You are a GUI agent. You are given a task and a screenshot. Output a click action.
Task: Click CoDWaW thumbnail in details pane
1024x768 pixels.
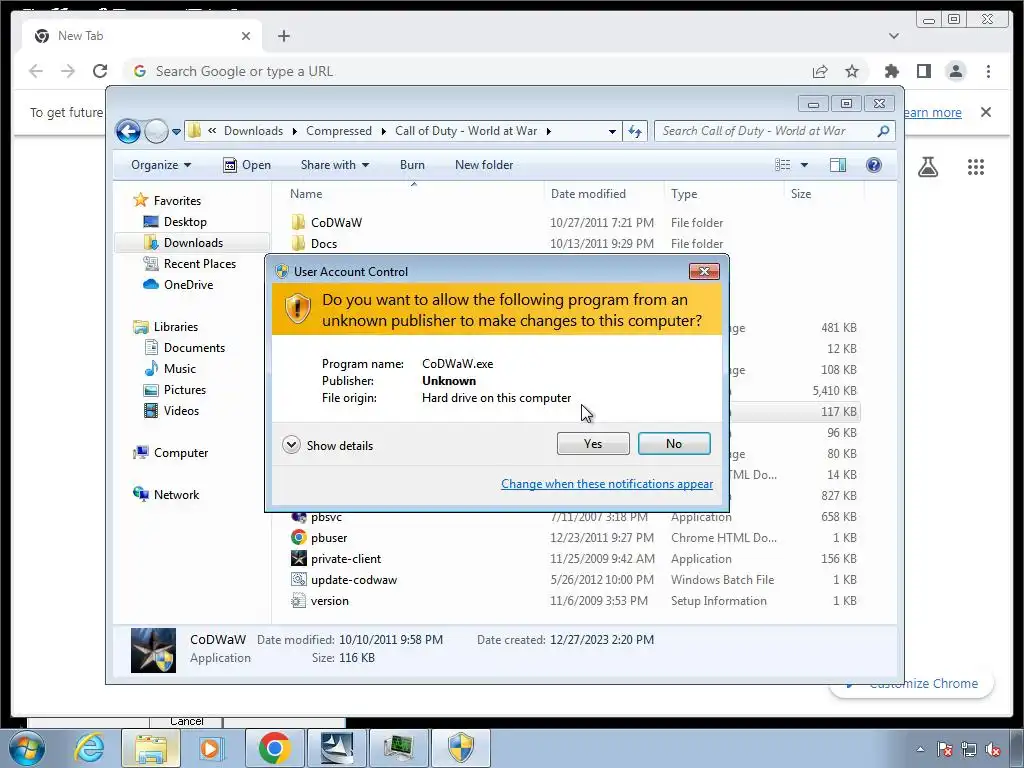coord(153,650)
